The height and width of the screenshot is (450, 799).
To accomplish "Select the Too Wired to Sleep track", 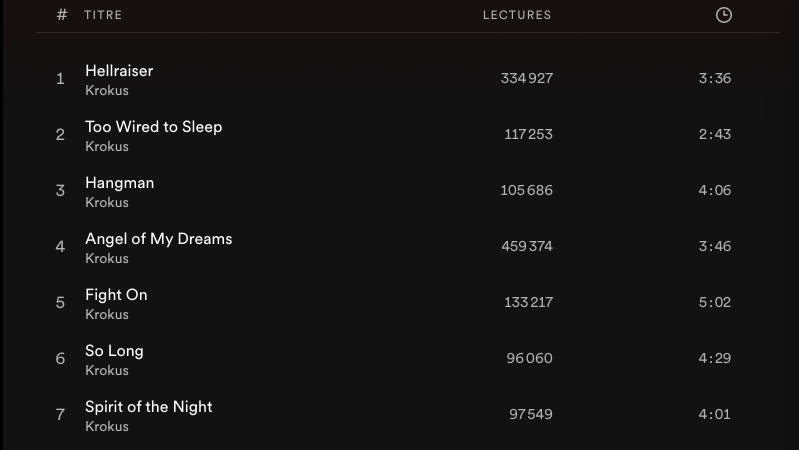I will 154,127.
